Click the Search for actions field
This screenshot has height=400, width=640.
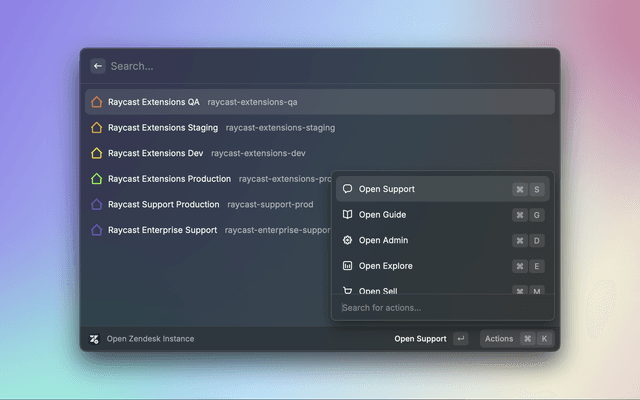click(440, 308)
